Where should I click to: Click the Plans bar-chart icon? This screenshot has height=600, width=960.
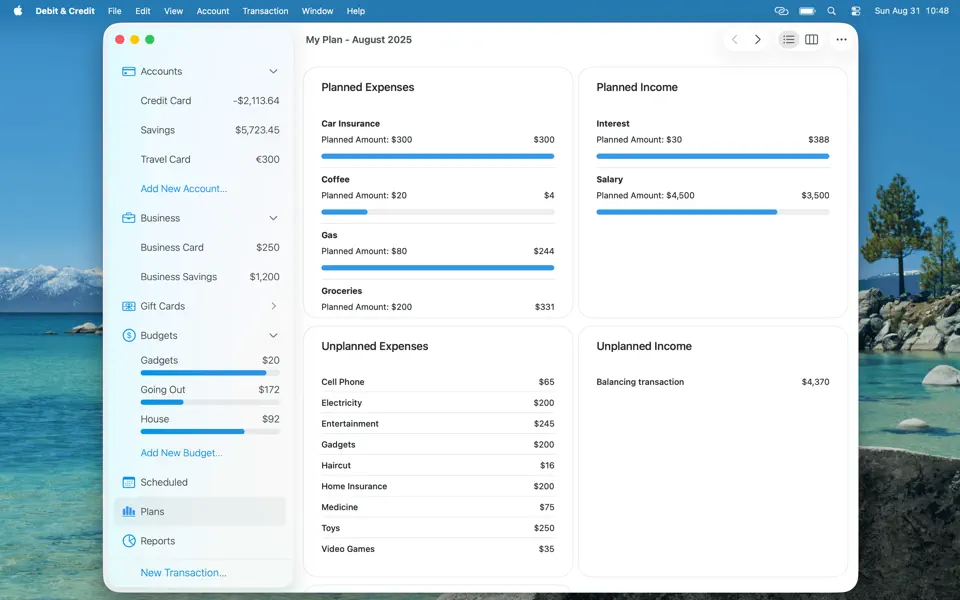pos(131,511)
